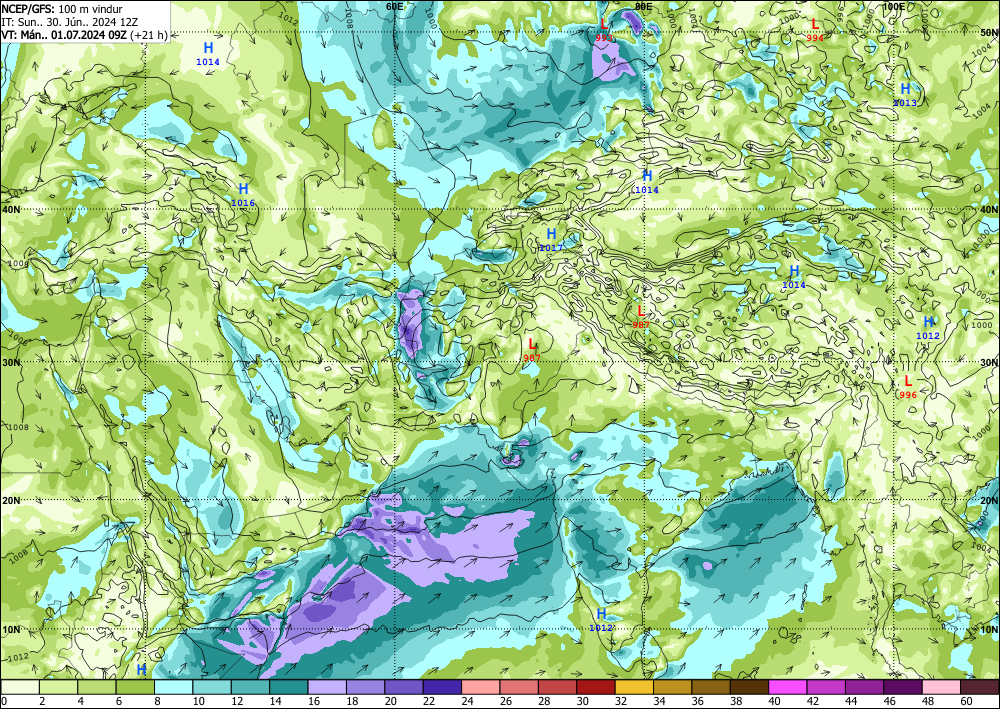Click the '100E' longitude label
This screenshot has width=1000, height=709.
(x=894, y=6)
